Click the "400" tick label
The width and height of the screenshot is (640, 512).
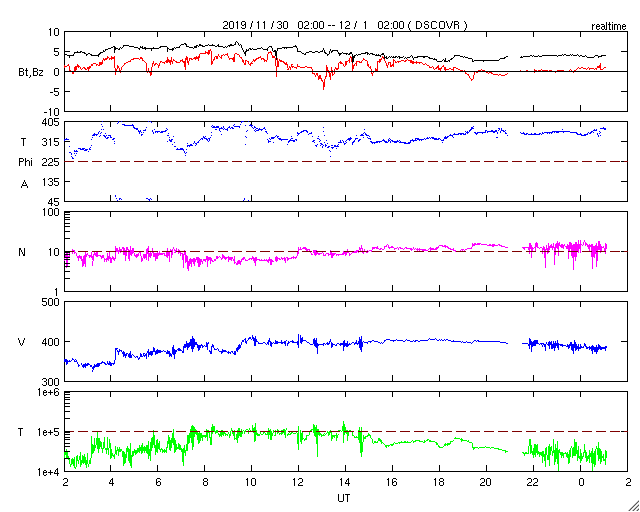[x=52, y=342]
